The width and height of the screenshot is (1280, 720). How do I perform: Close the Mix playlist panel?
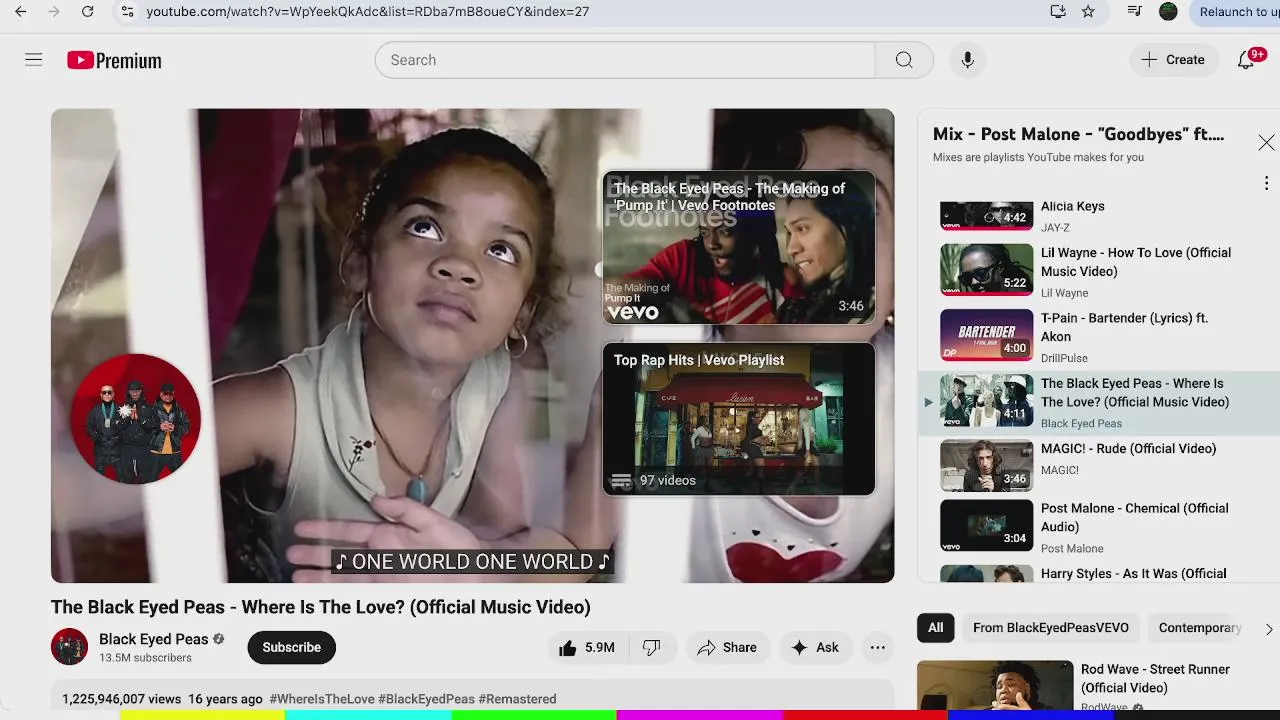pos(1266,143)
